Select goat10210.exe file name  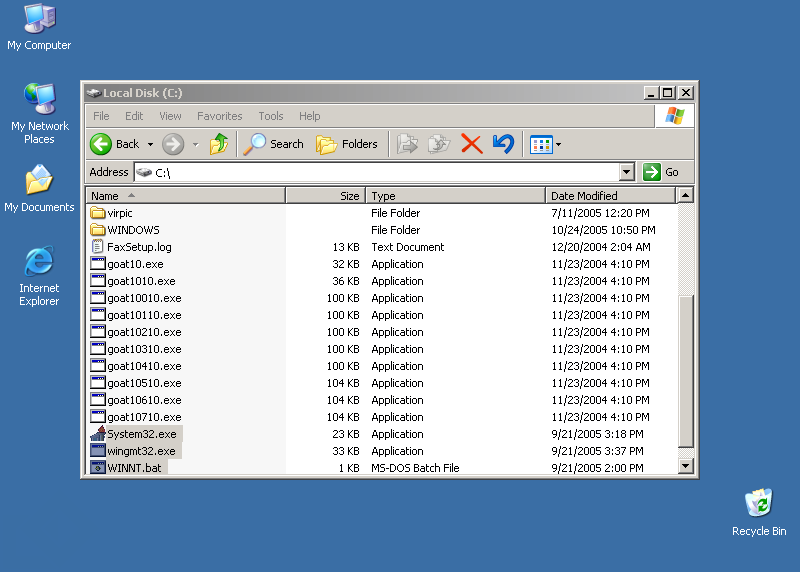coord(144,332)
